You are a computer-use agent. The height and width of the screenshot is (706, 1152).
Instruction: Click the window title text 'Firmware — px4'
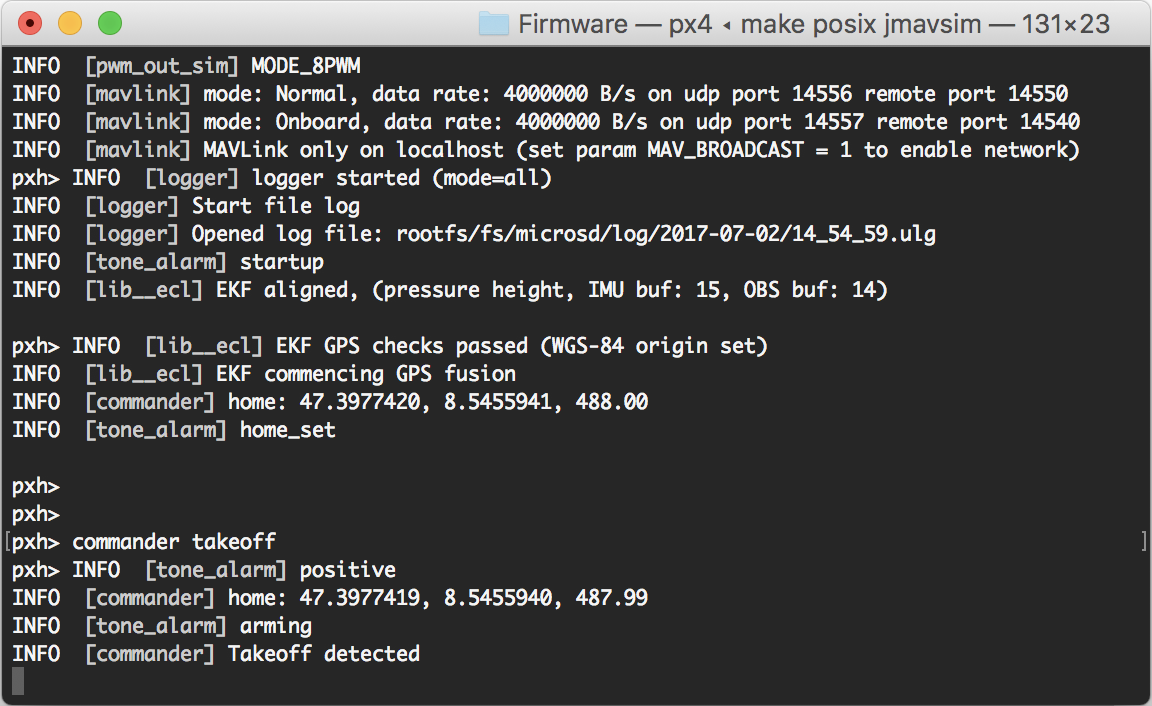615,23
